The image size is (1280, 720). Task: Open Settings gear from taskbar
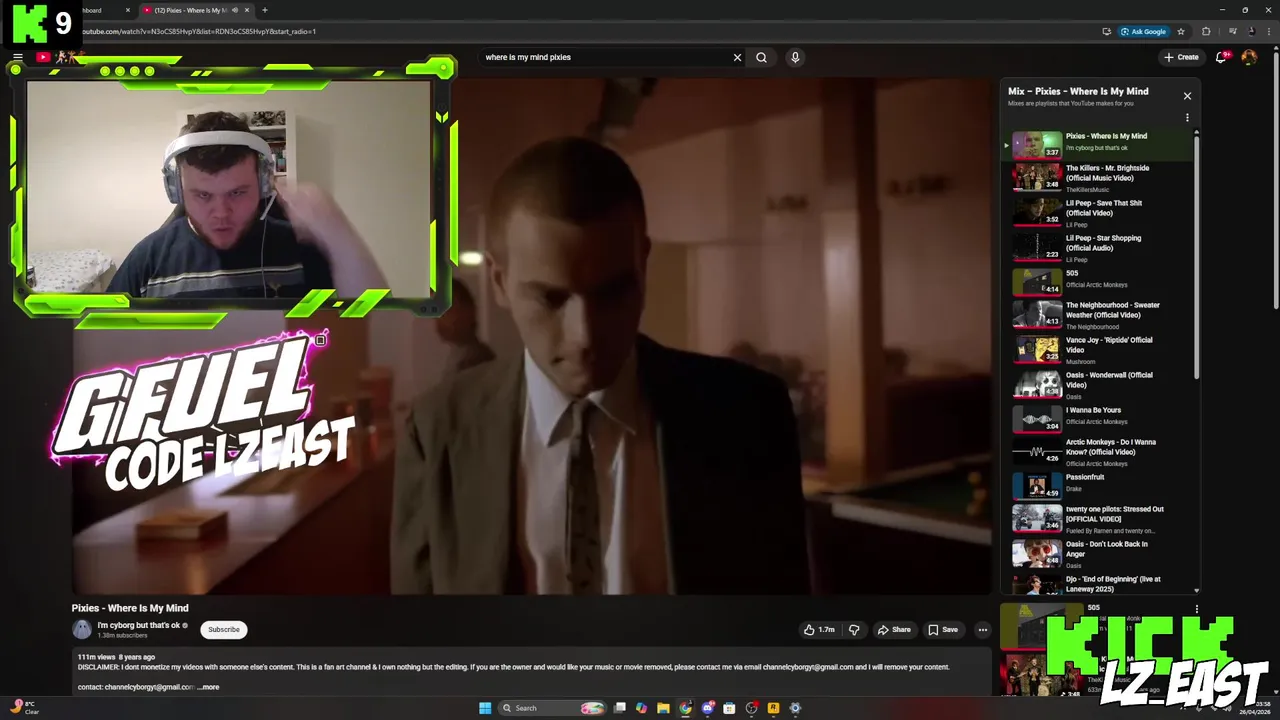pyautogui.click(x=795, y=708)
